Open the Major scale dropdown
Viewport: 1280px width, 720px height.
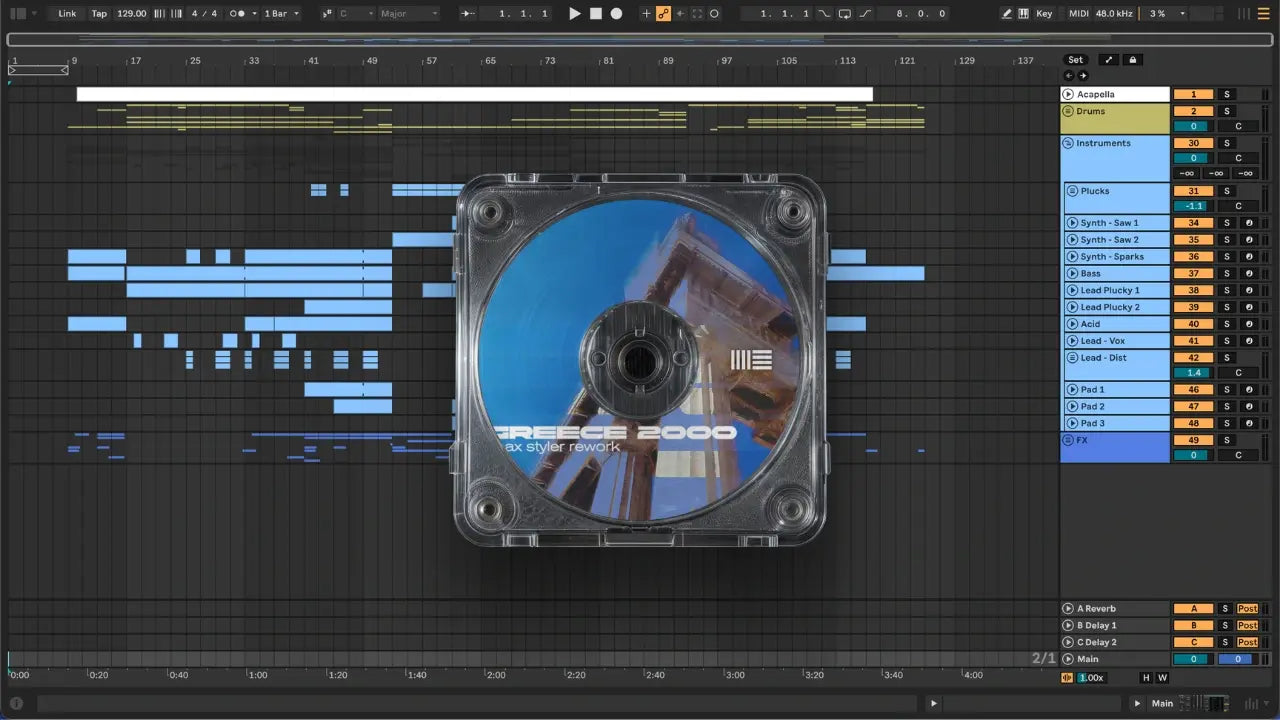coord(408,14)
